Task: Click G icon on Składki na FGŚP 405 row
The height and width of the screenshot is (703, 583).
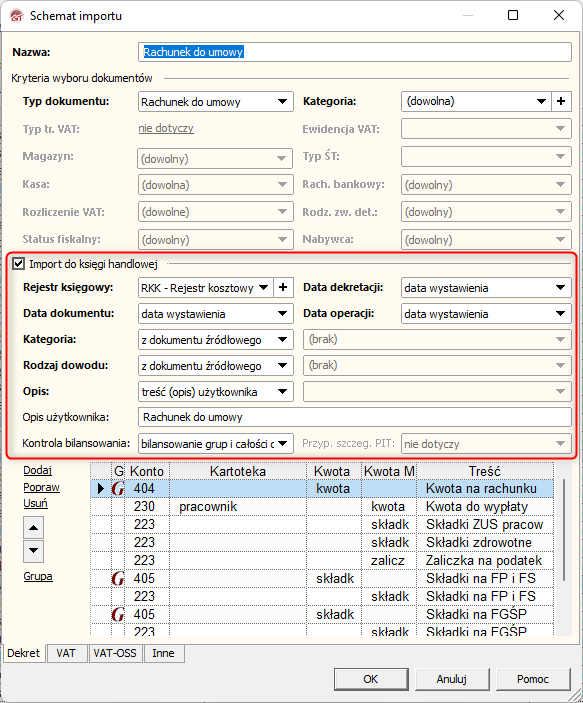Action: click(x=118, y=614)
